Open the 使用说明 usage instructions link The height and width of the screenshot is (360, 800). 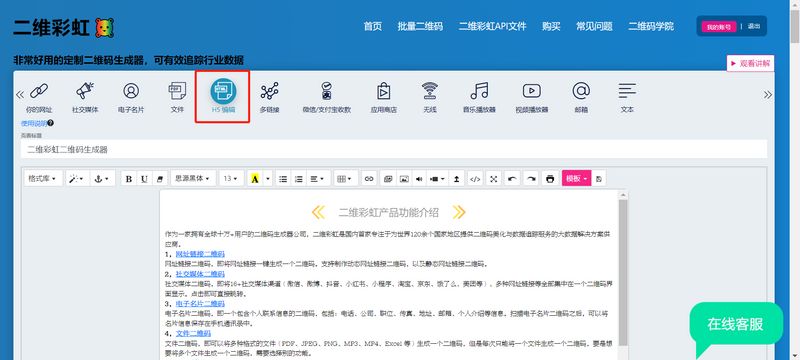point(34,123)
